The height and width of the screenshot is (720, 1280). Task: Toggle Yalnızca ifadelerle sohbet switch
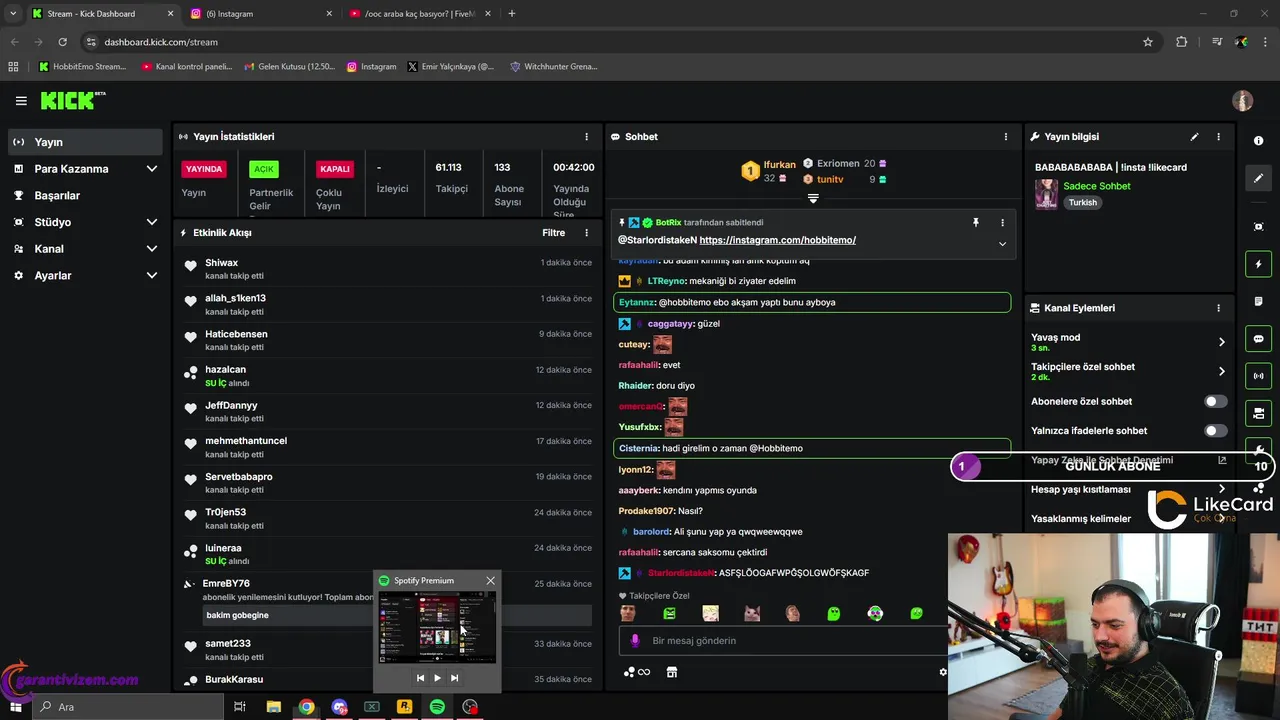click(x=1216, y=430)
